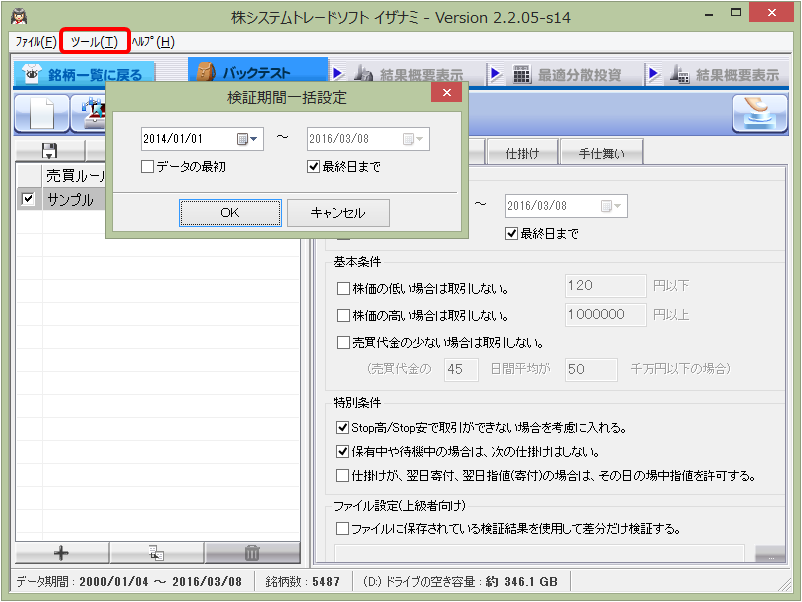Open the first 結果概要表示 tab
This screenshot has width=802, height=602.
[x=409, y=74]
